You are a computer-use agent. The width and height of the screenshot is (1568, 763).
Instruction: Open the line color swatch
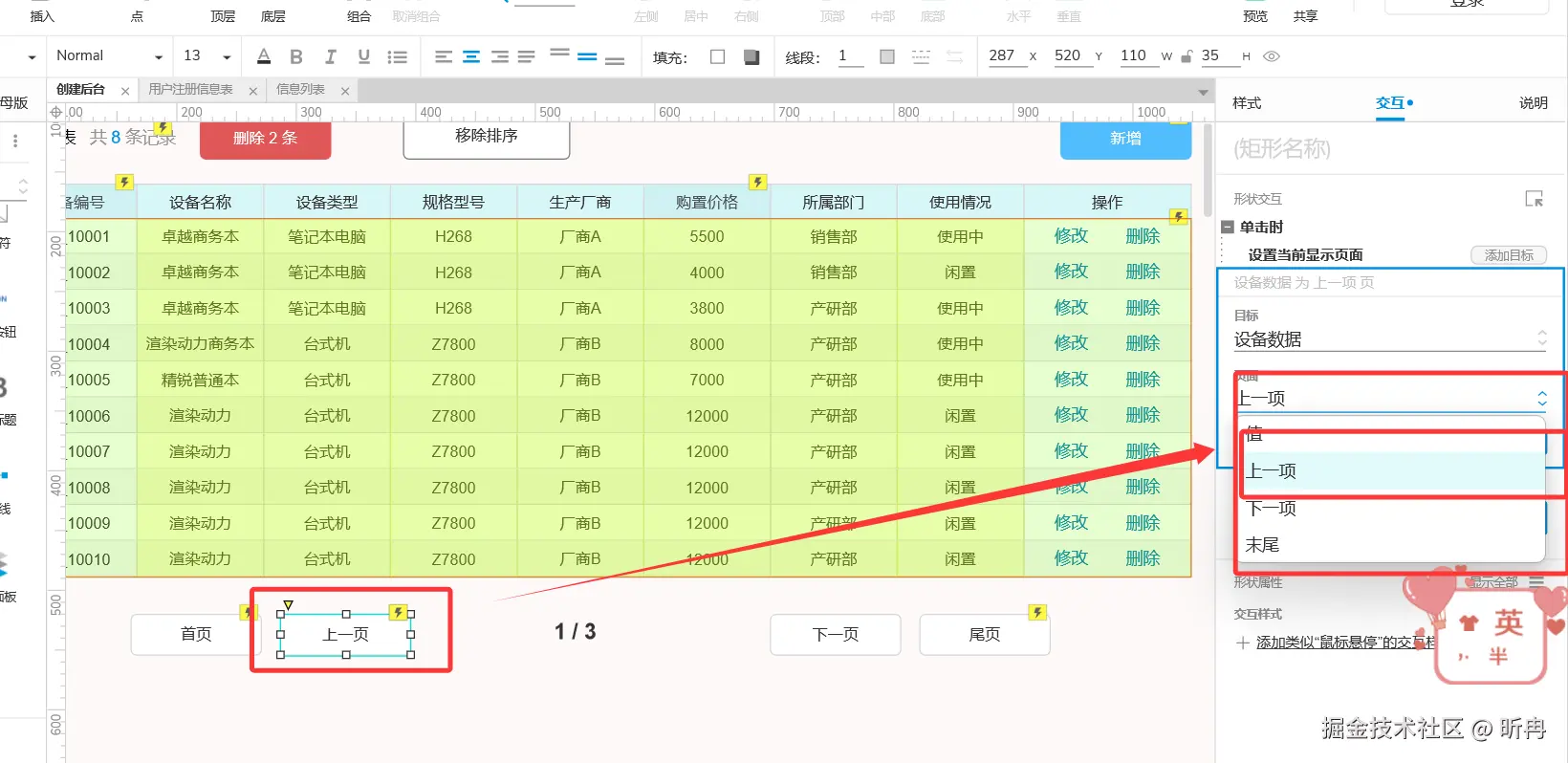887,57
